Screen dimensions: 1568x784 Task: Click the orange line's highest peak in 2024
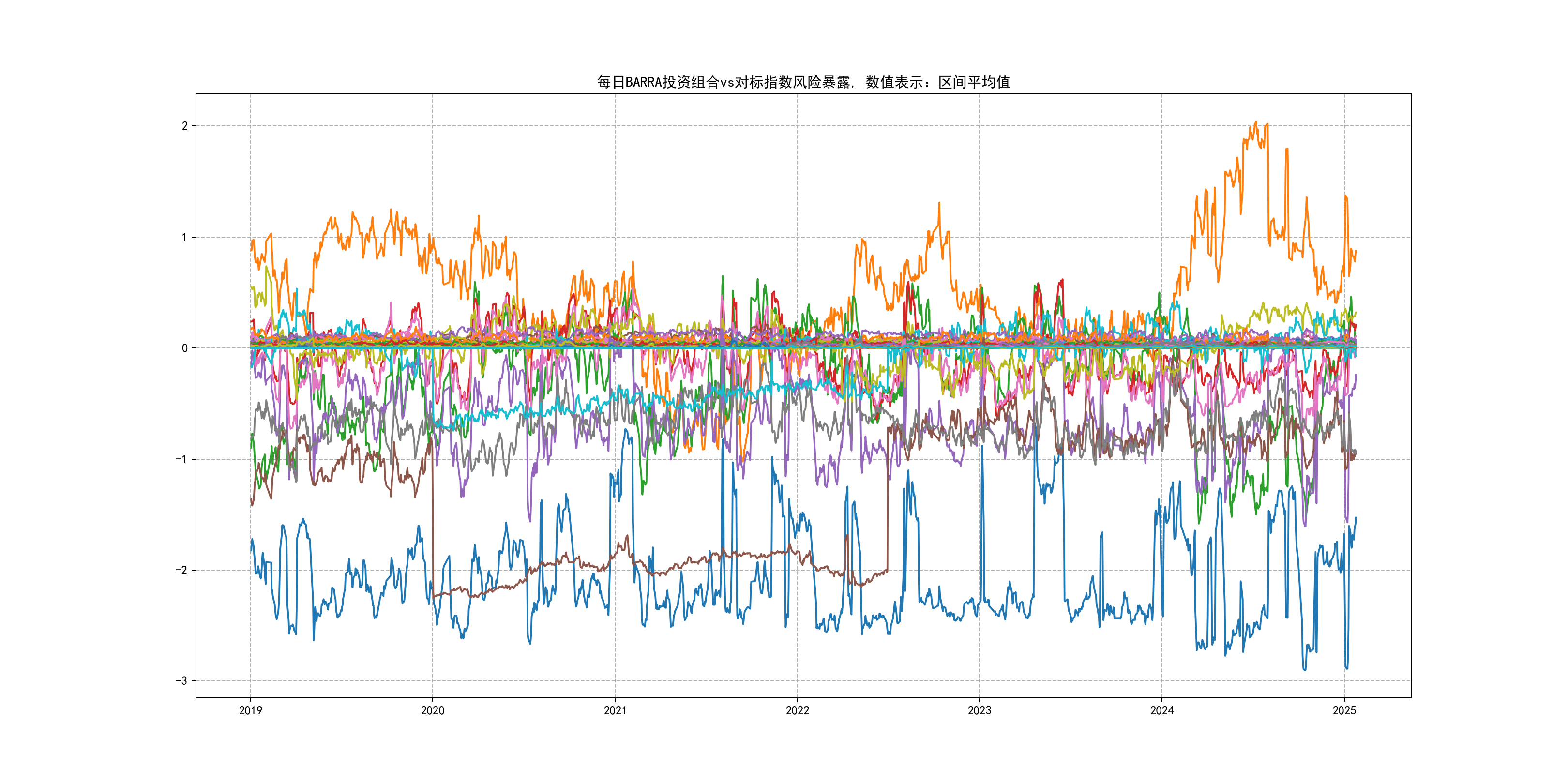click(x=1255, y=123)
